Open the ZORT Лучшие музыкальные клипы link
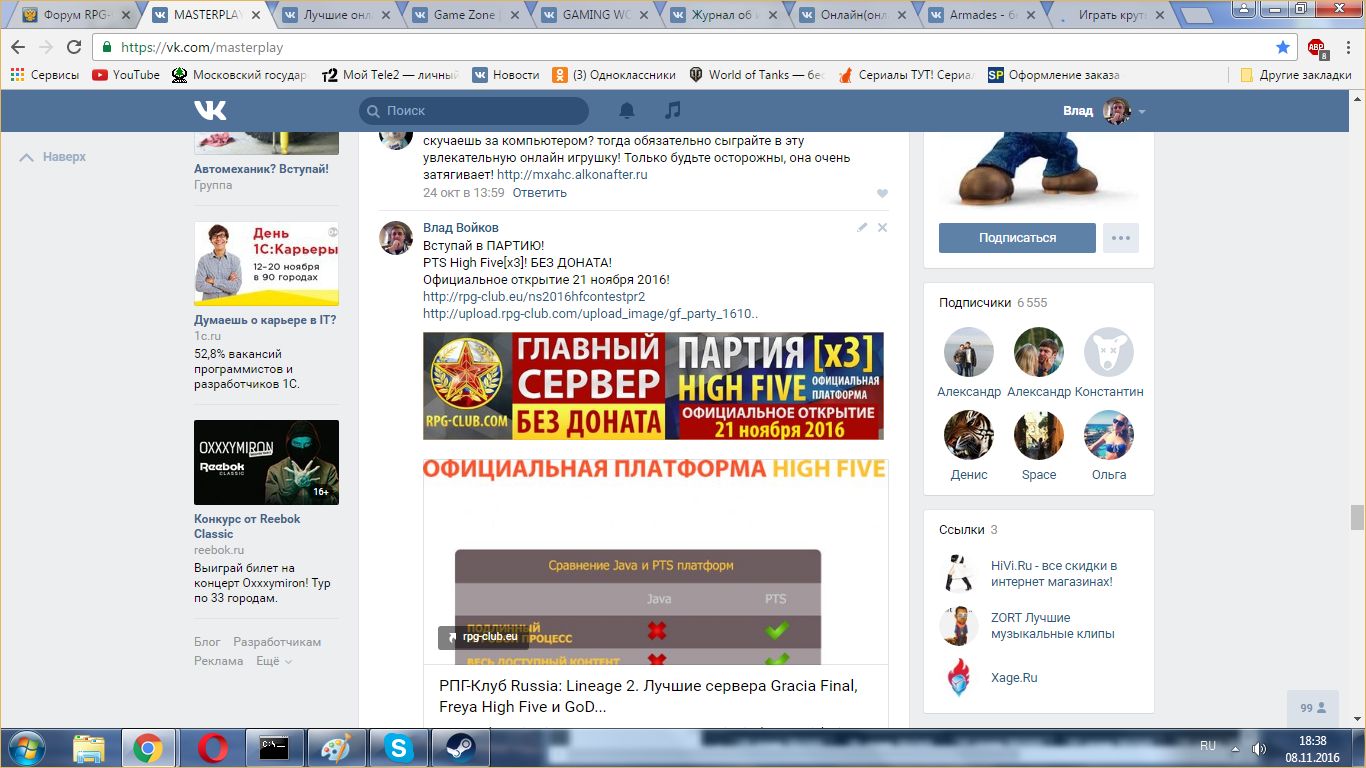 click(1053, 625)
